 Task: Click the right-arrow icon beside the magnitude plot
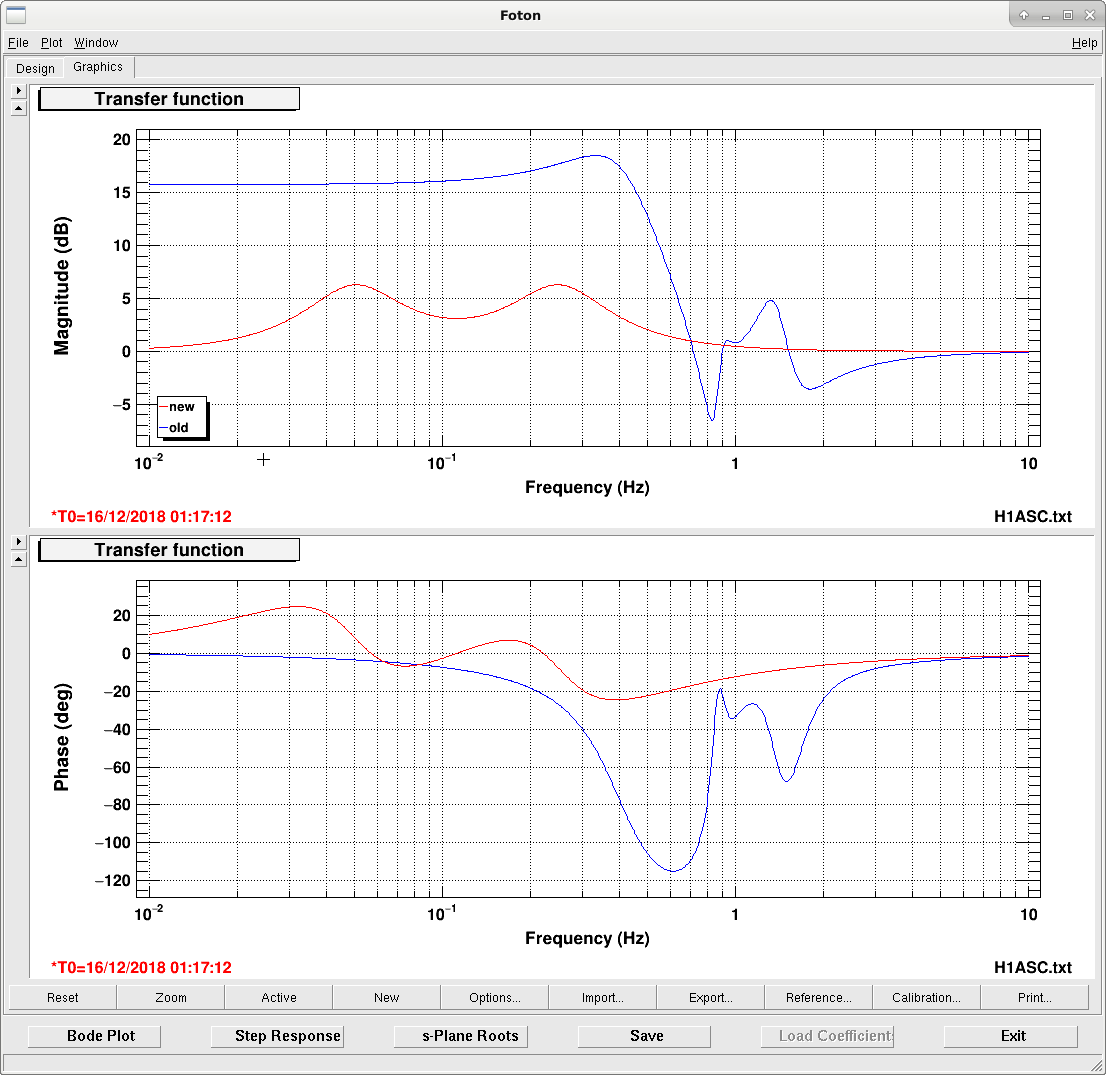[x=19, y=91]
